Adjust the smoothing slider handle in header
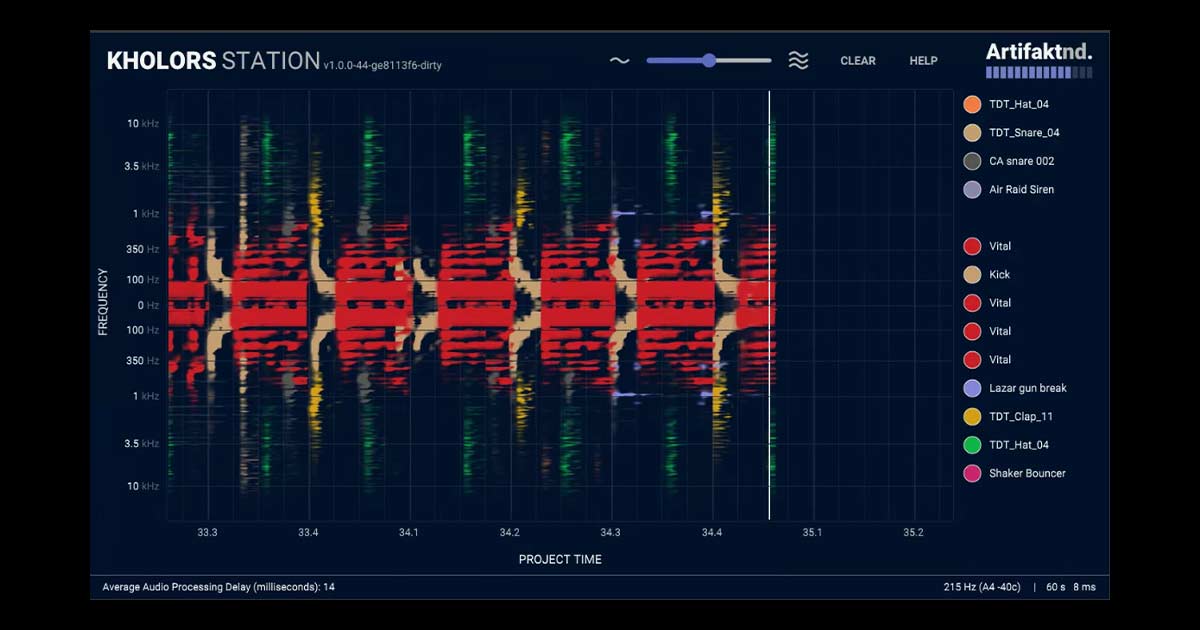Screen dimensions: 1200x630 click(709, 60)
